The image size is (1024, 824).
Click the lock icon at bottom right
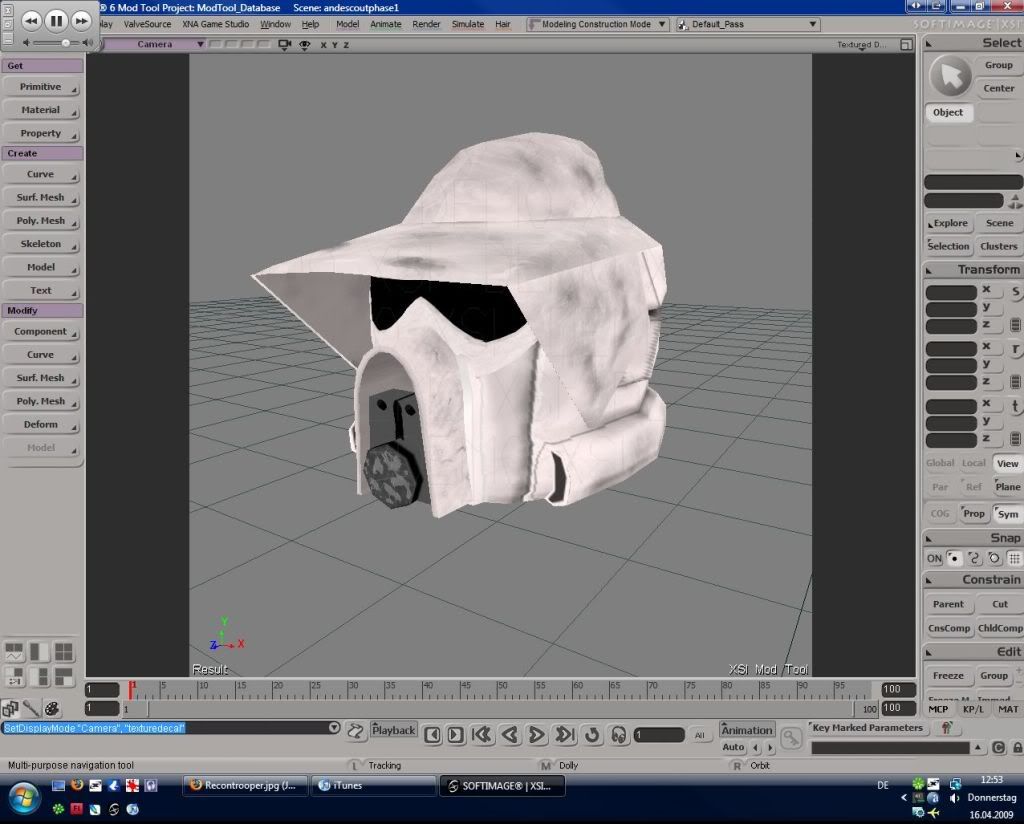[1017, 748]
